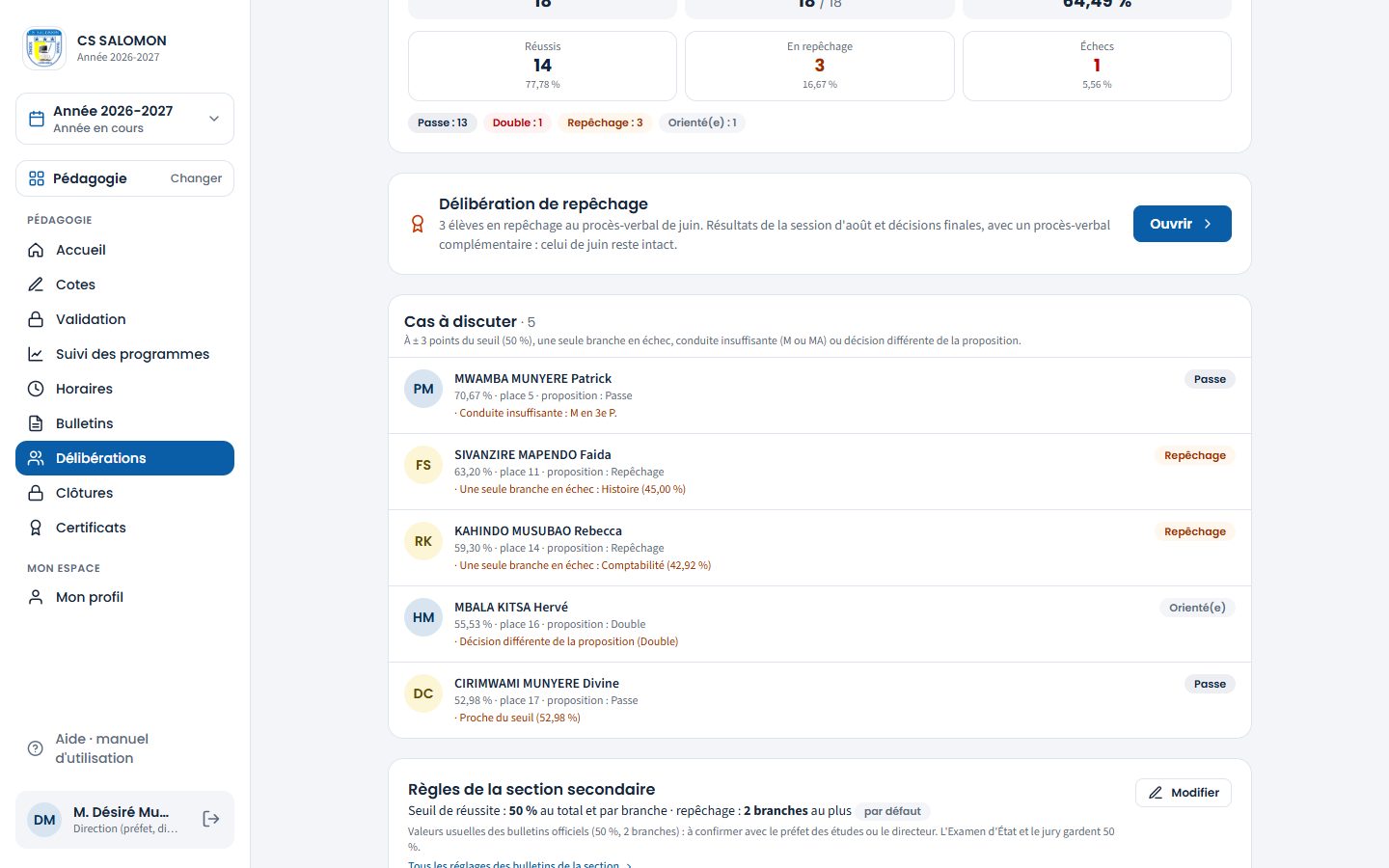Click the DM user avatar
This screenshot has width=1389, height=868.
click(44, 820)
